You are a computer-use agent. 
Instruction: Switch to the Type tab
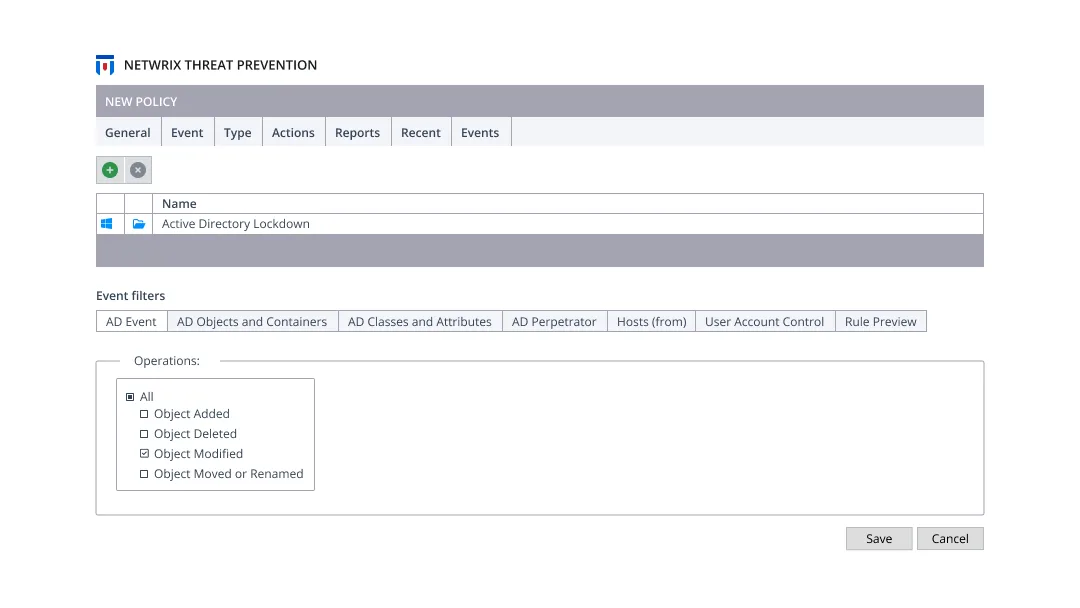tap(238, 132)
